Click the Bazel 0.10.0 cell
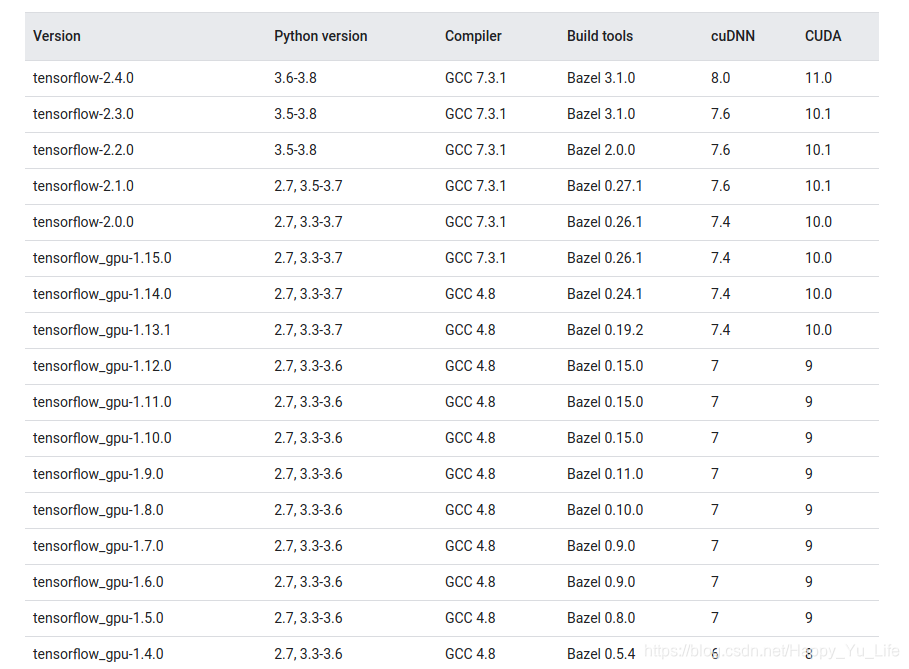Screen dimensions: 909x669 tap(605, 510)
